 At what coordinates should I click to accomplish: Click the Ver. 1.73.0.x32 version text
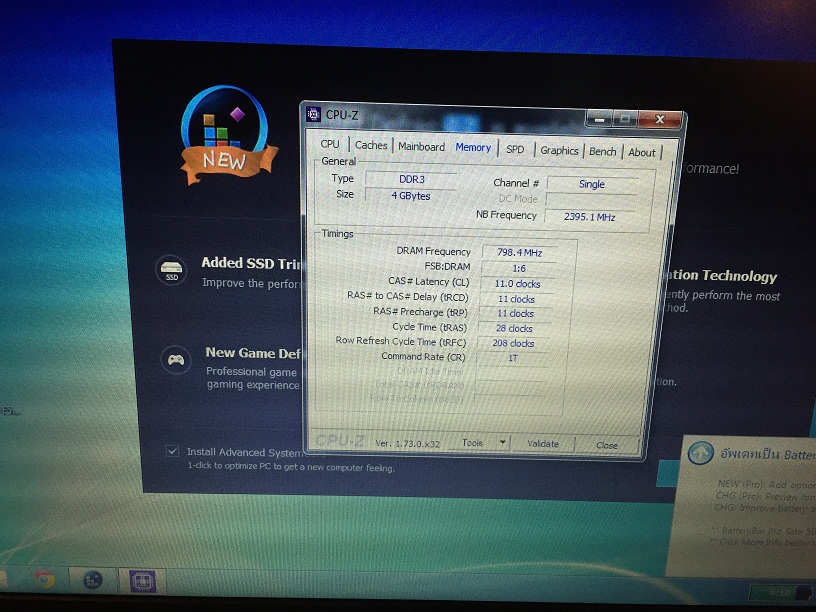pos(407,443)
